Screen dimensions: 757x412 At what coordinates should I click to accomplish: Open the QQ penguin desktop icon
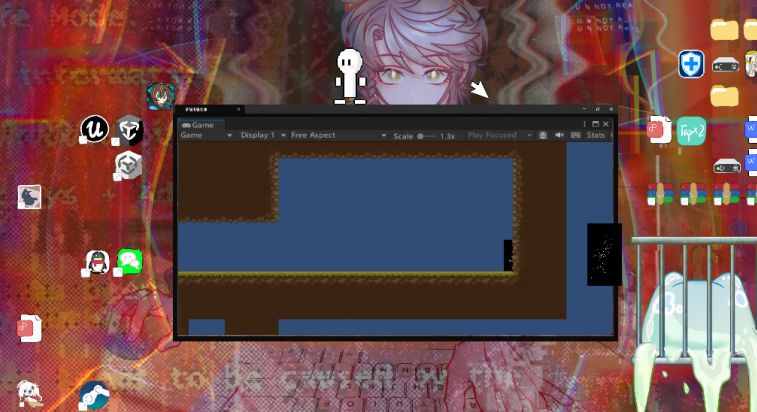tap(98, 262)
